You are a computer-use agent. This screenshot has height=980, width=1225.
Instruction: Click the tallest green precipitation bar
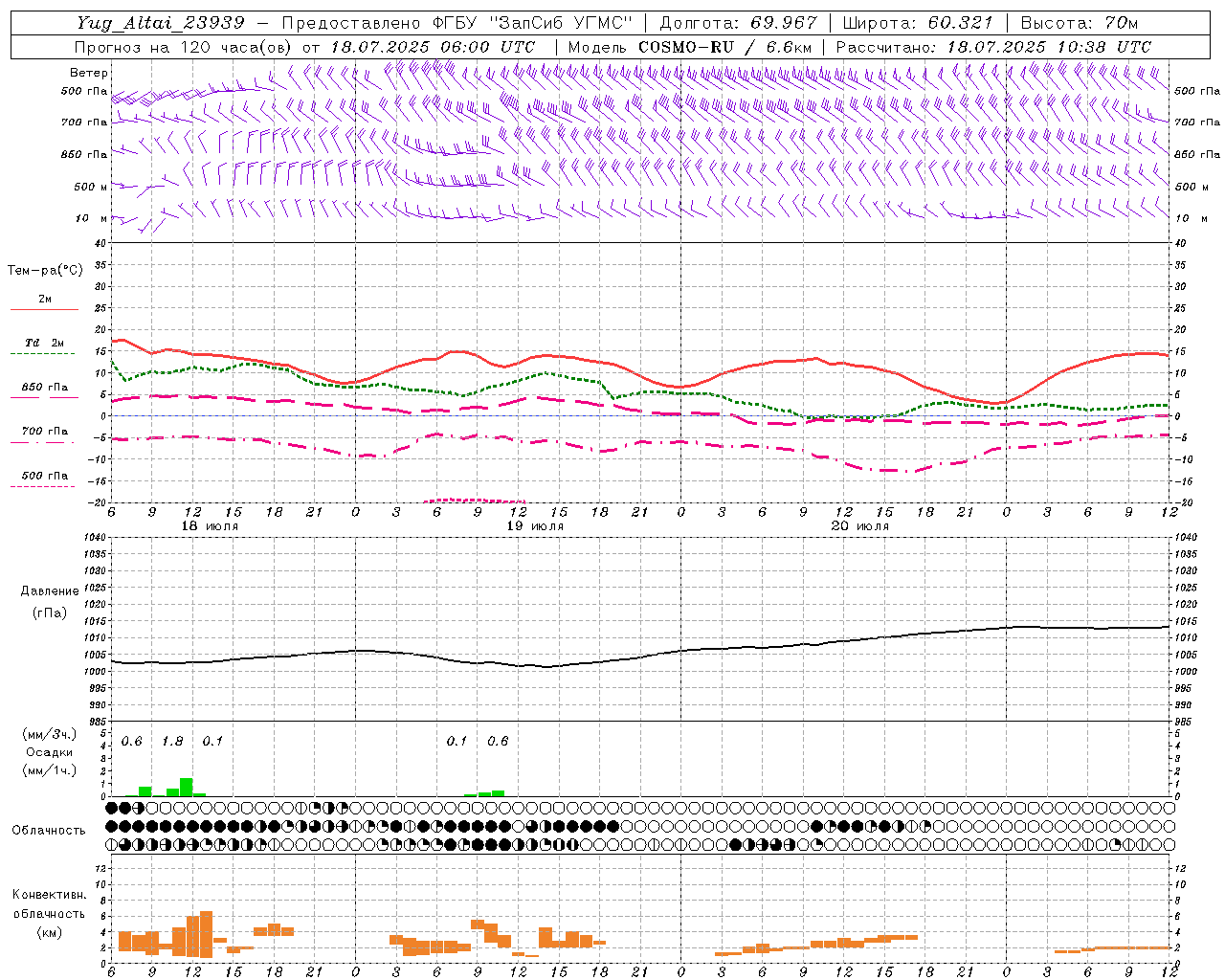(x=187, y=788)
